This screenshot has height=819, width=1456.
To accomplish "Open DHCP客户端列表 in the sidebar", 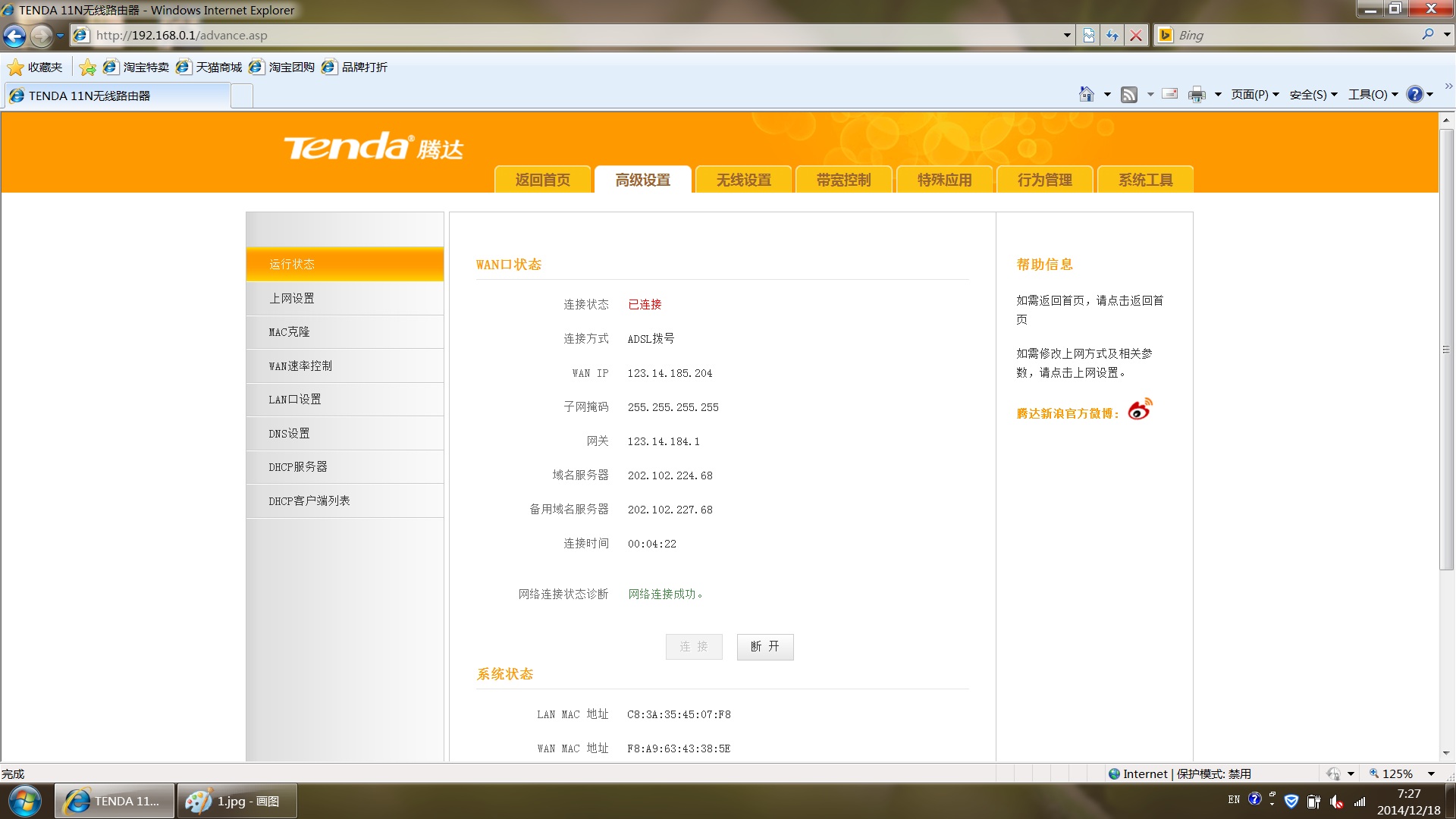I will (345, 500).
